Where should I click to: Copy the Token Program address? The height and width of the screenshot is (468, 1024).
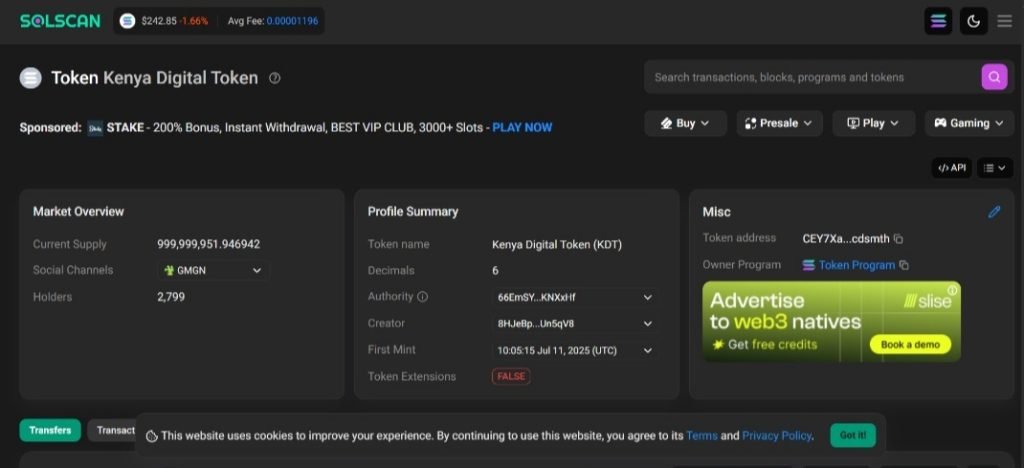(x=904, y=265)
